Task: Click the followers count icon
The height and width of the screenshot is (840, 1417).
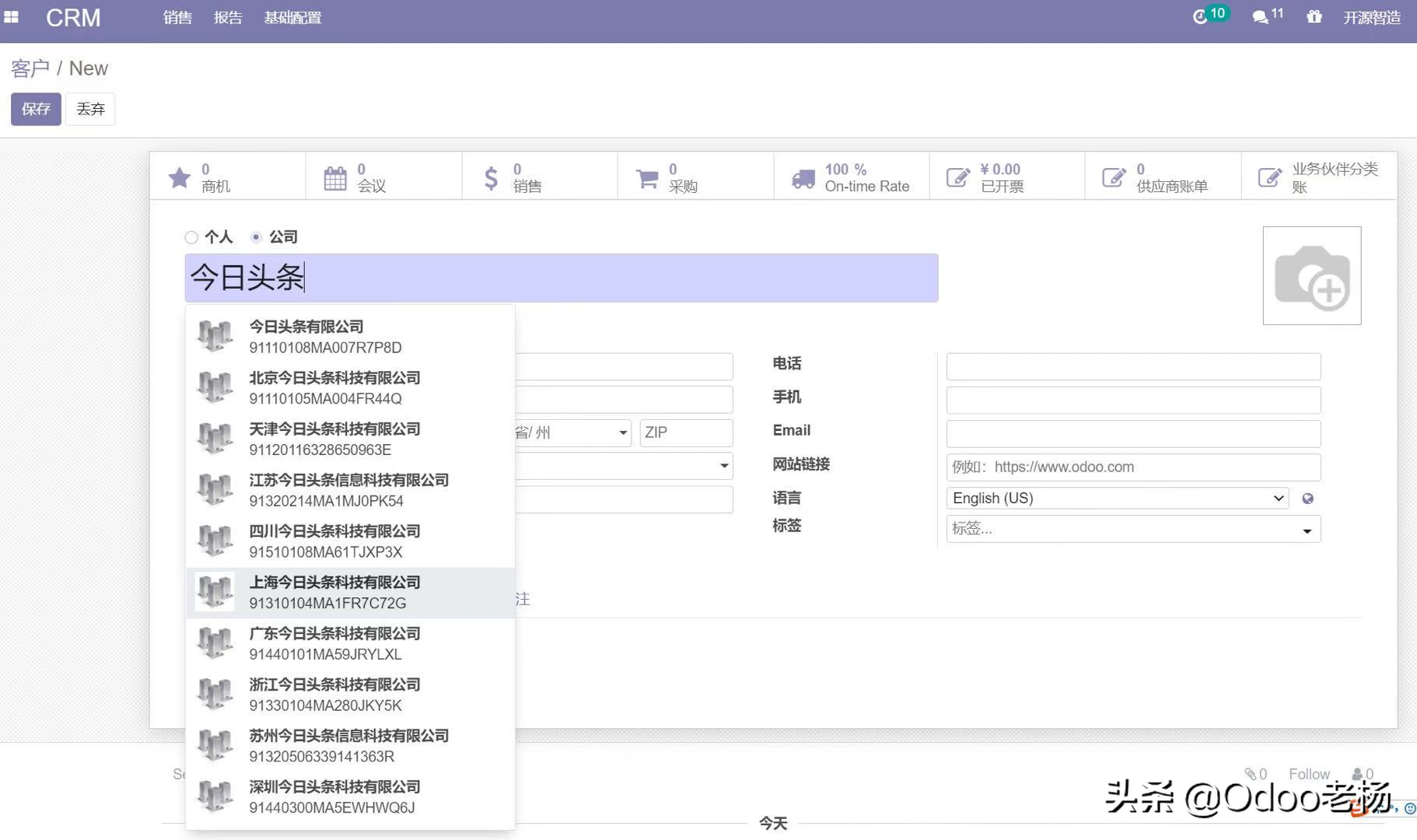Action: [x=1363, y=774]
